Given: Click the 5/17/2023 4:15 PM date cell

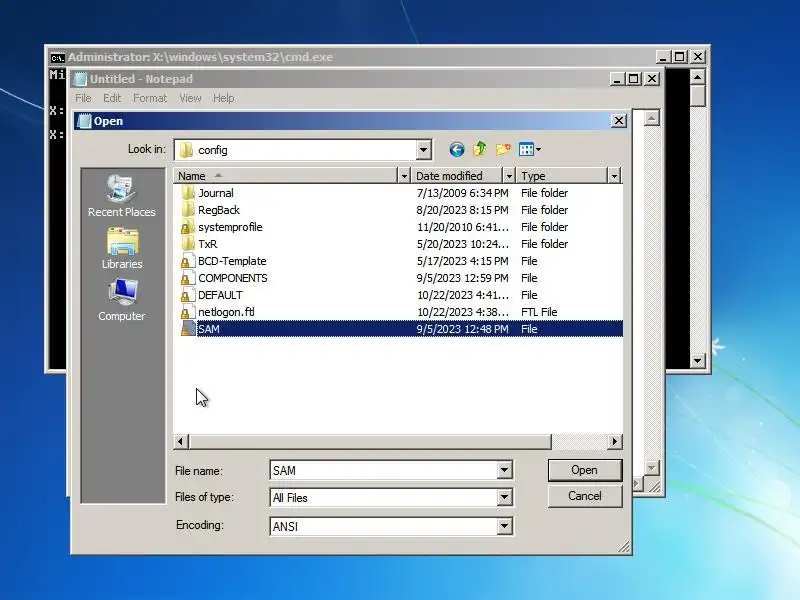Looking at the screenshot, I should (x=462, y=261).
